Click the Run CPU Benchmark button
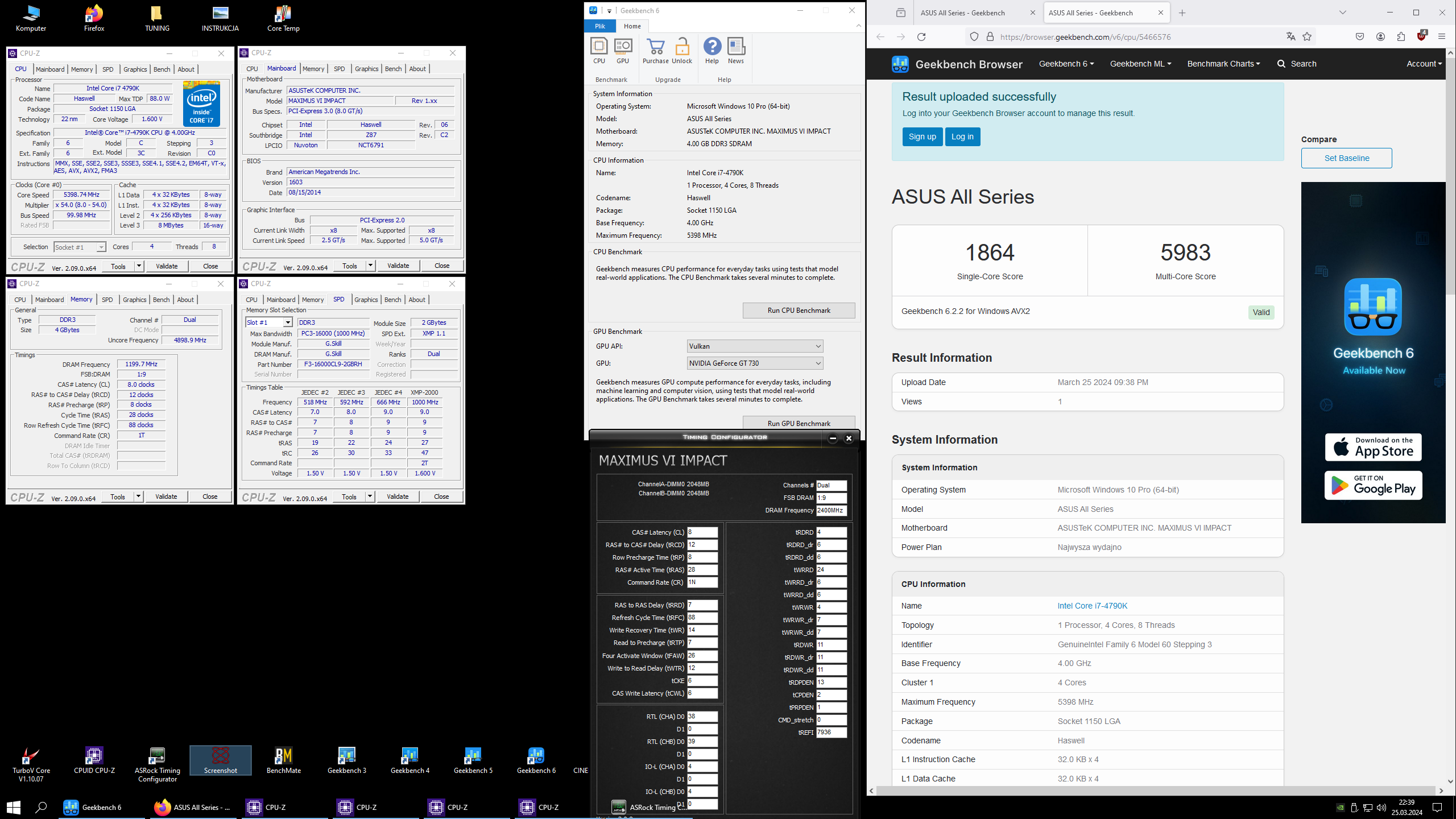The height and width of the screenshot is (819, 1456). 799,310
